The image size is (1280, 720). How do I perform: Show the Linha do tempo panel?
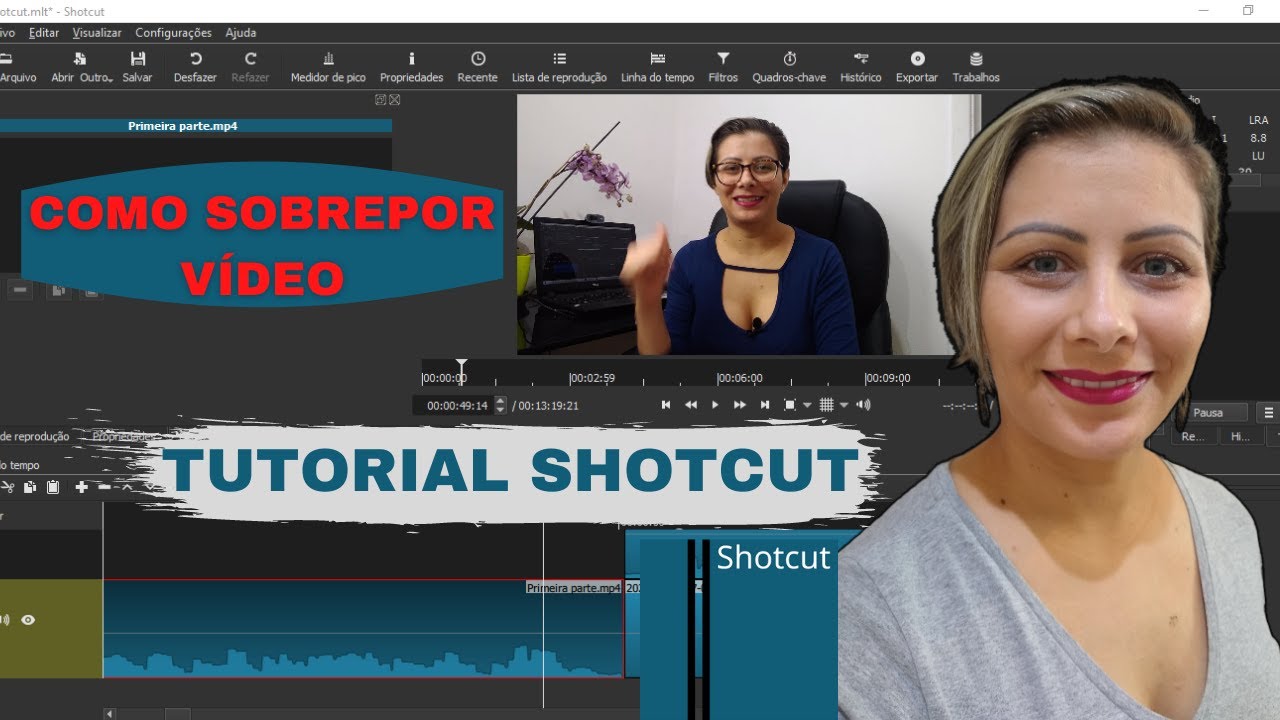657,67
